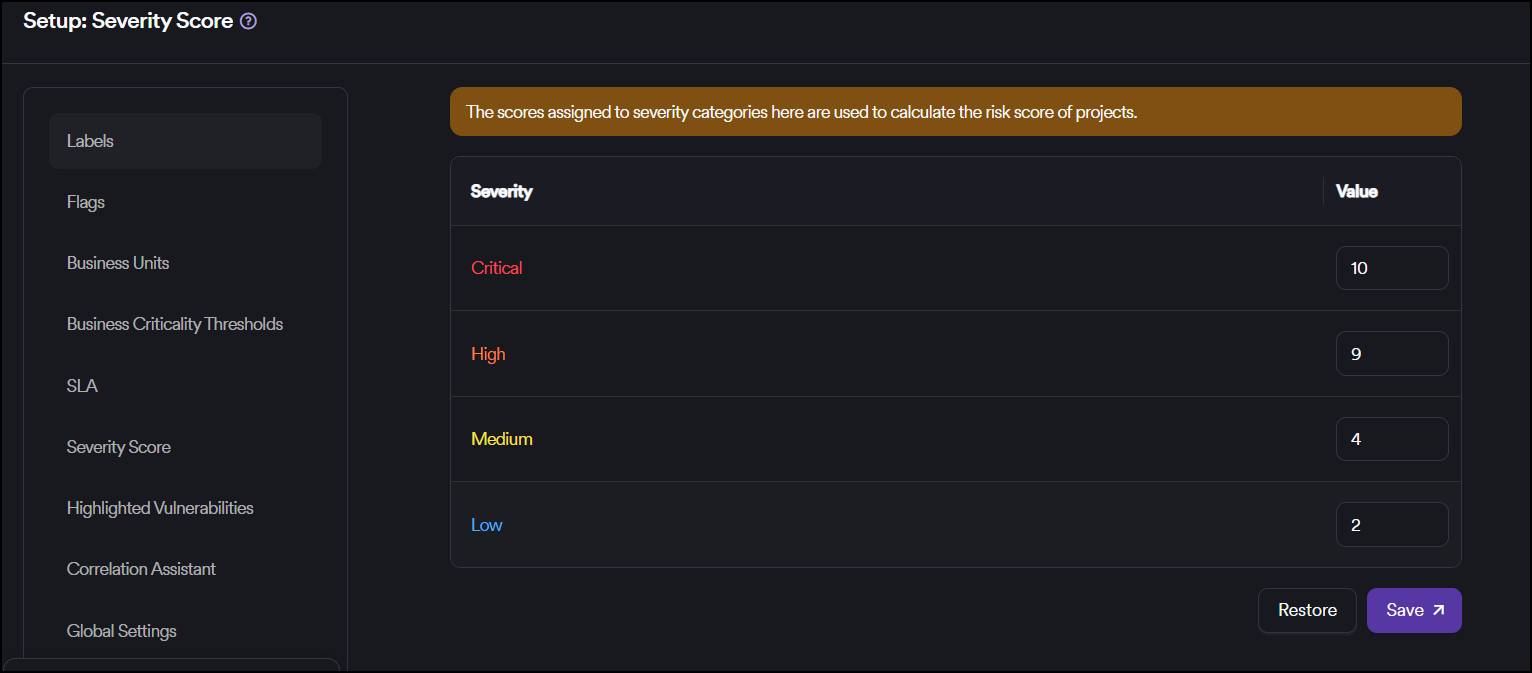Open Highlighted Vulnerabilities settings
1532x673 pixels.
coord(160,508)
